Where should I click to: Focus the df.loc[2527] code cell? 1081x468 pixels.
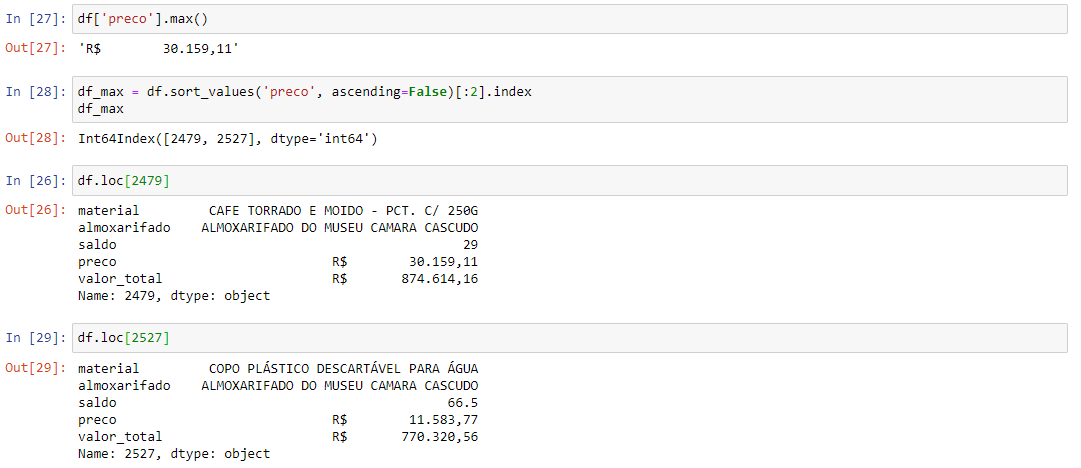[569, 338]
